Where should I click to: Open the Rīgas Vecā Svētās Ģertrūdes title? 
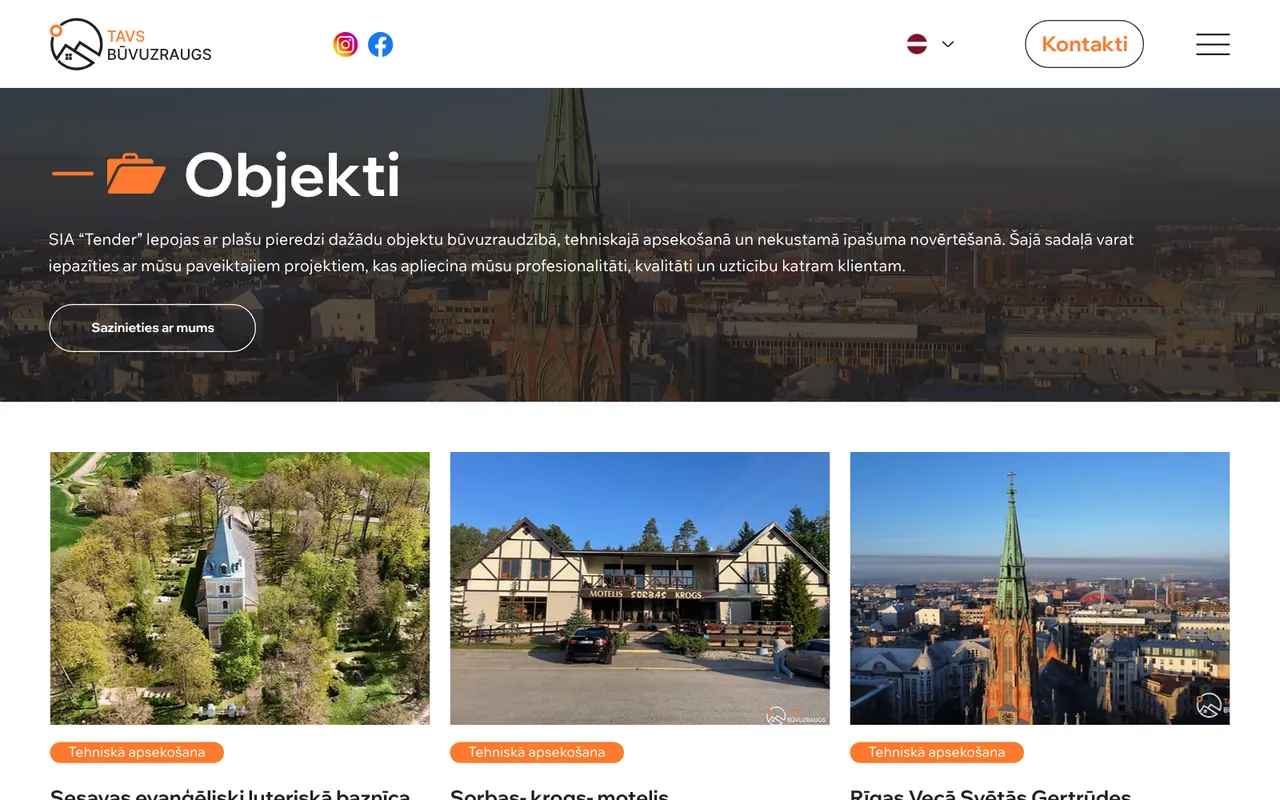990,794
